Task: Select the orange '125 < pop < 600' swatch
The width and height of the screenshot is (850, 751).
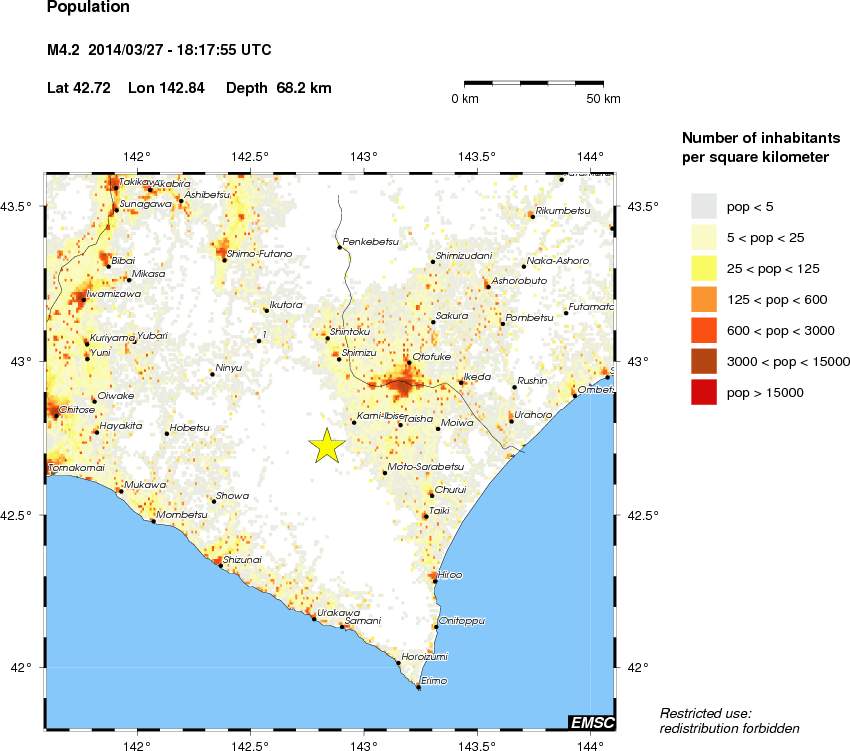Action: 704,299
